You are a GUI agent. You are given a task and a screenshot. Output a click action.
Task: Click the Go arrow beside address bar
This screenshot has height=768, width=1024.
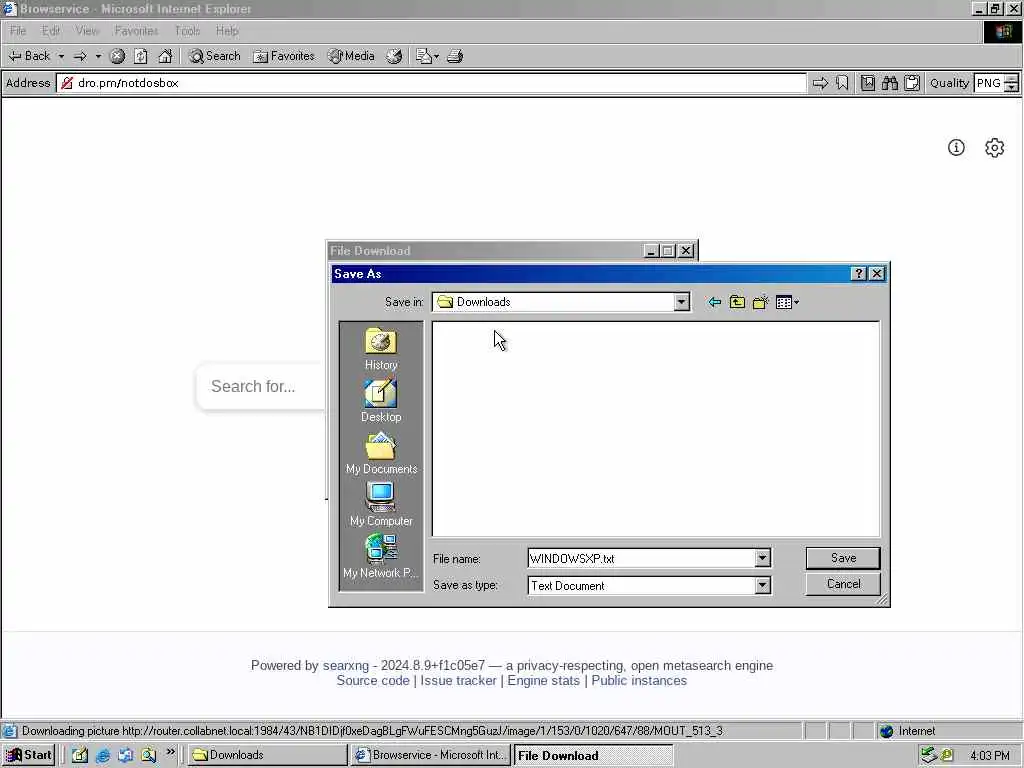(x=820, y=83)
